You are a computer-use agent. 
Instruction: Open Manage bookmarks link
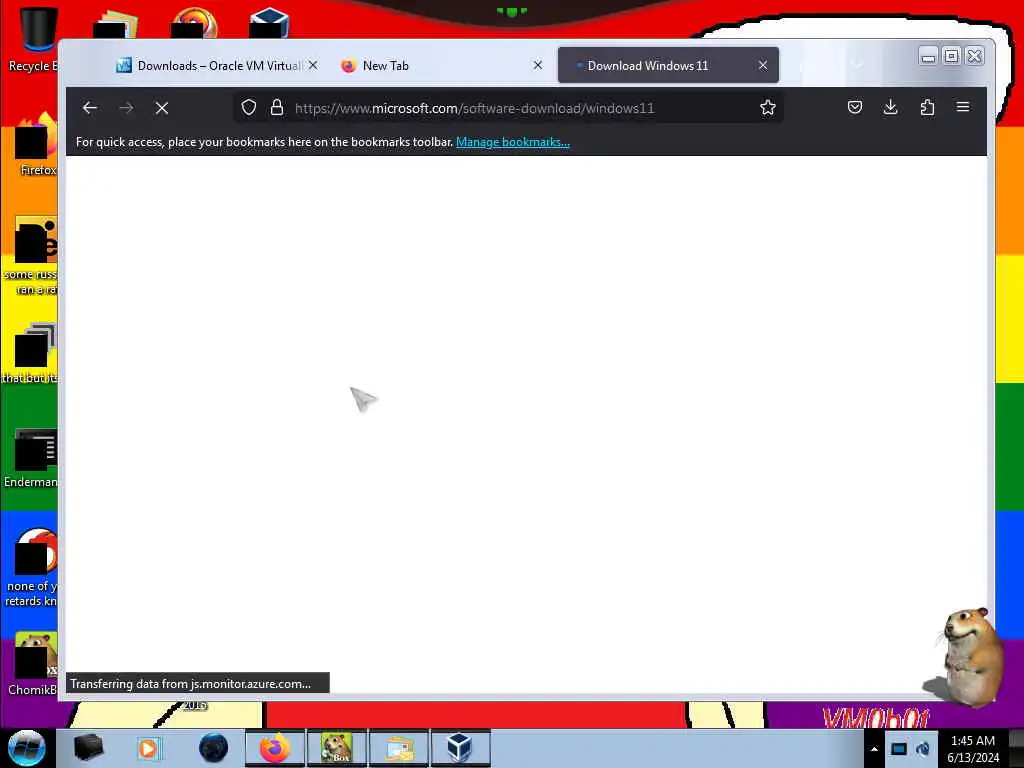pos(513,142)
